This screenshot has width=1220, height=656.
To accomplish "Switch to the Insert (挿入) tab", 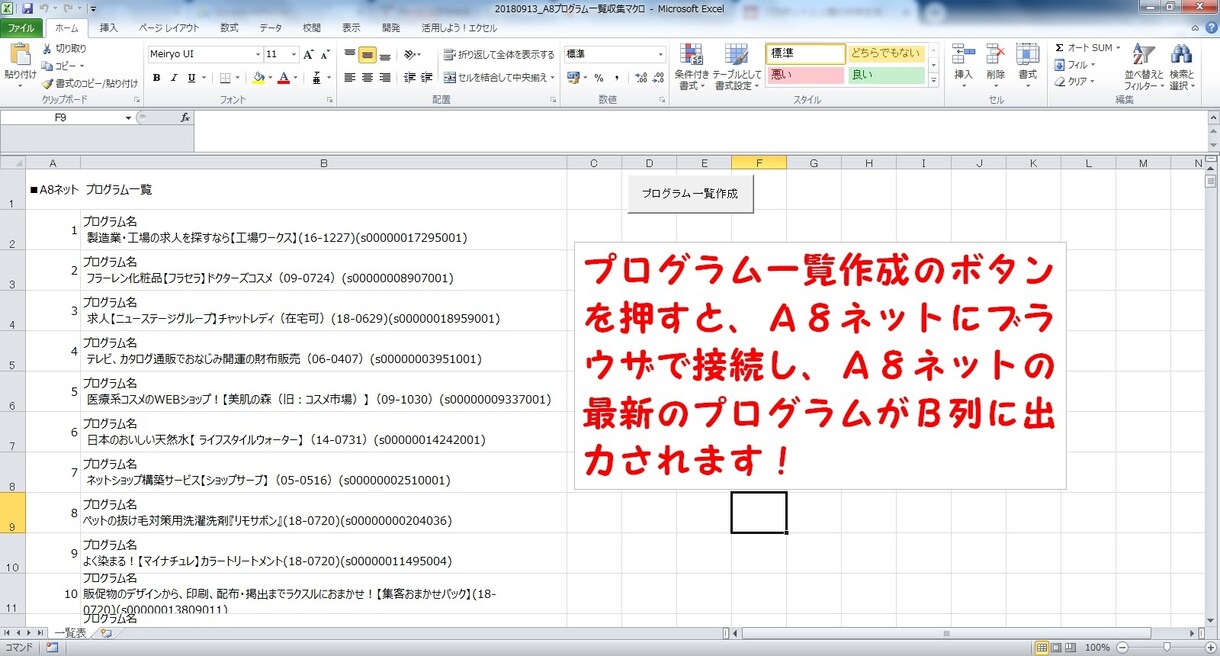I will [109, 28].
